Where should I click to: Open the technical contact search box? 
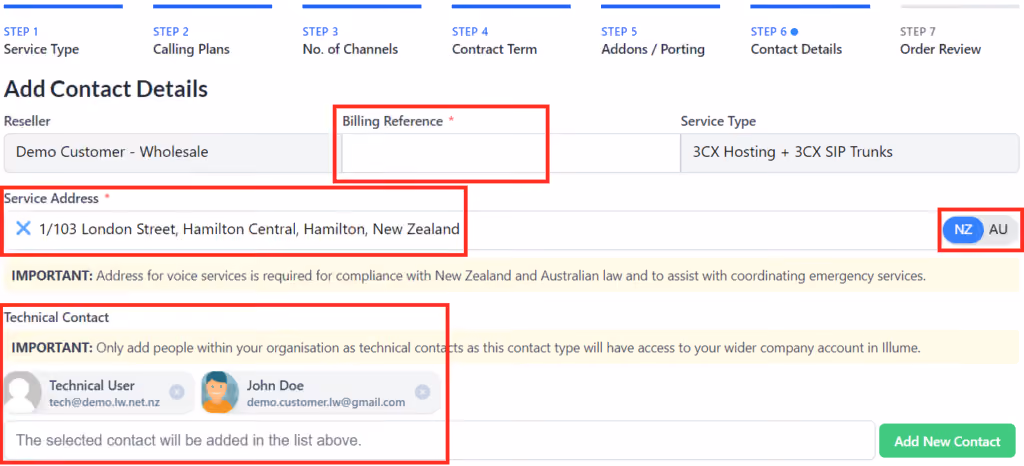point(440,441)
